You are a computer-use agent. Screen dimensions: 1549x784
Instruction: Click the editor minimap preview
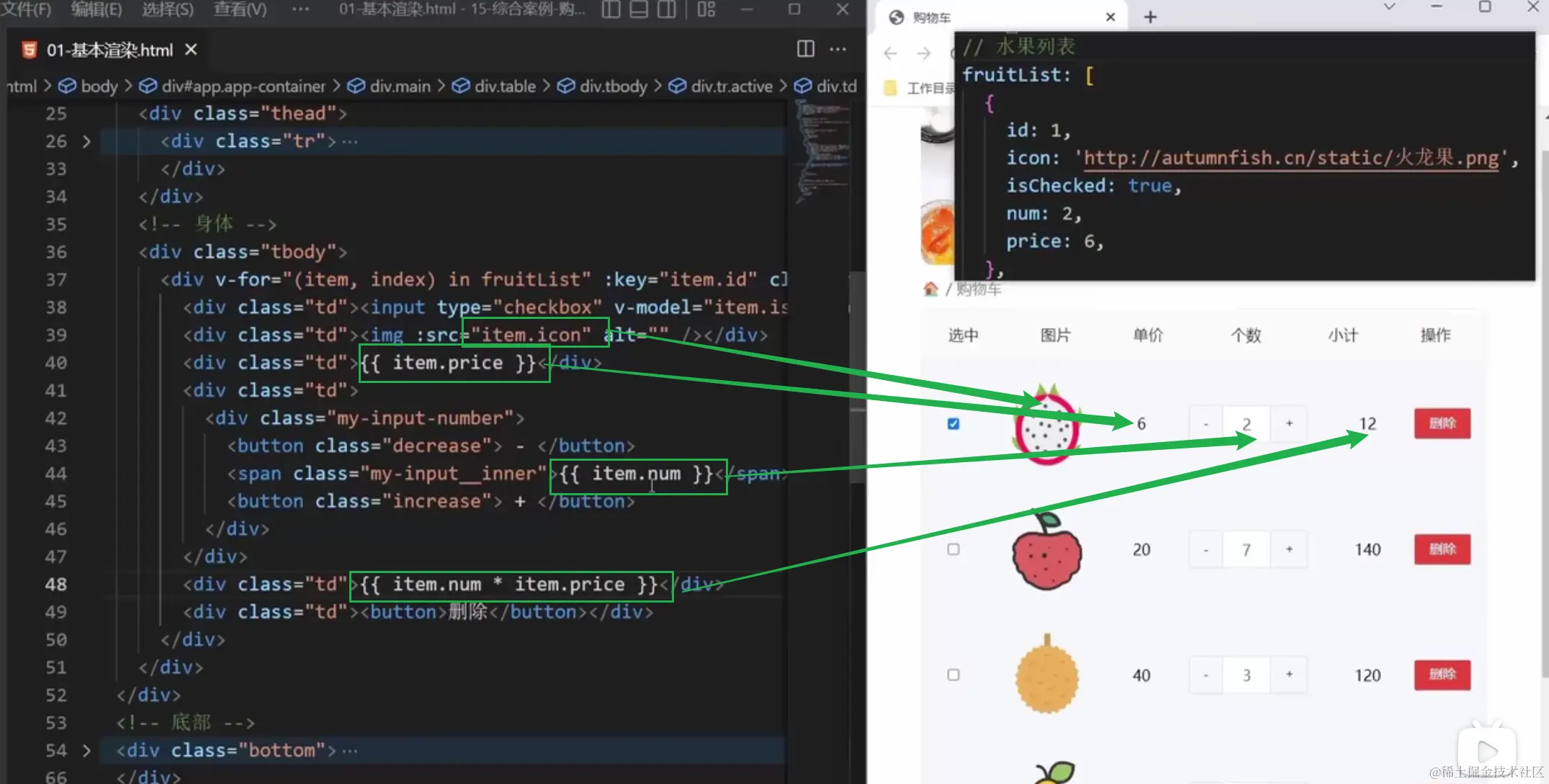click(821, 151)
